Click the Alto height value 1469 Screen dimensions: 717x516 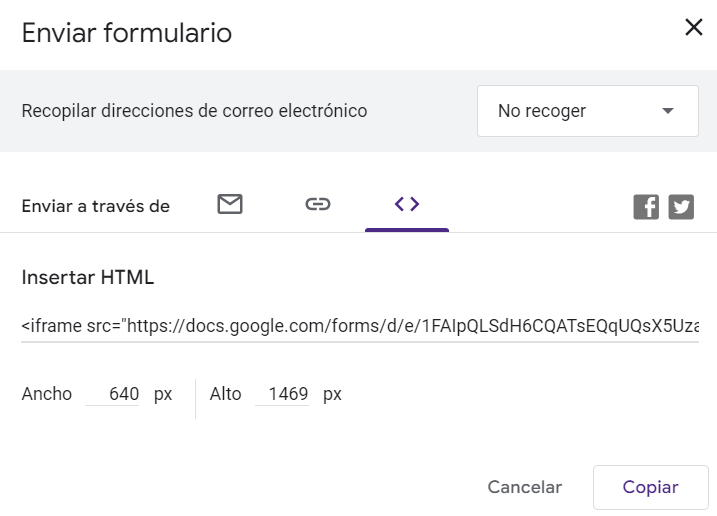pyautogui.click(x=282, y=394)
